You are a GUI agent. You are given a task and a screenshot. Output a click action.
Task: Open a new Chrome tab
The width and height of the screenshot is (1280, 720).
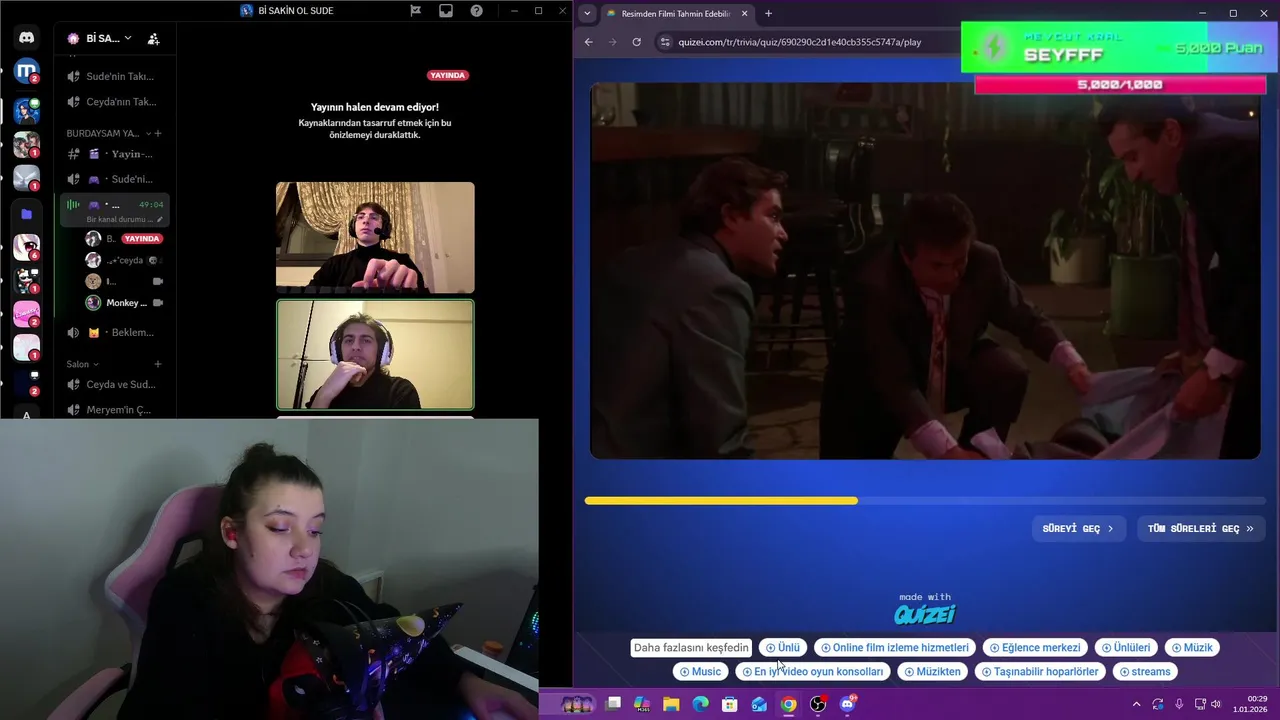(x=768, y=13)
